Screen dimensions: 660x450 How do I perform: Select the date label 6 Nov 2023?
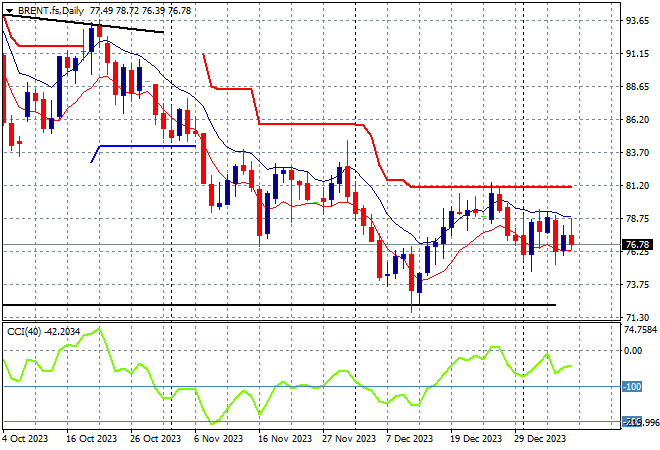point(218,439)
